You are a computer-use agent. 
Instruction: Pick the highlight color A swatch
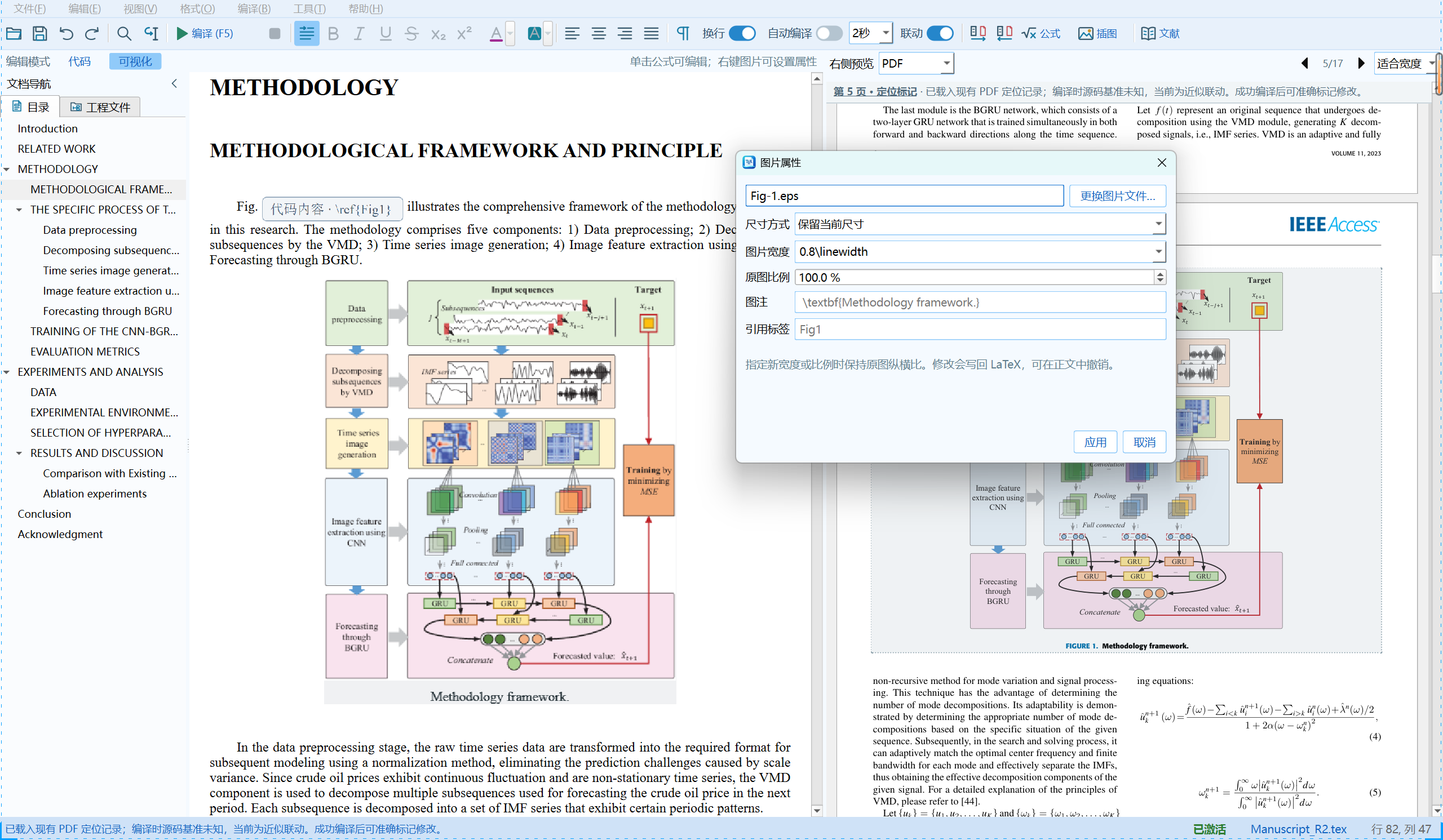[x=534, y=33]
